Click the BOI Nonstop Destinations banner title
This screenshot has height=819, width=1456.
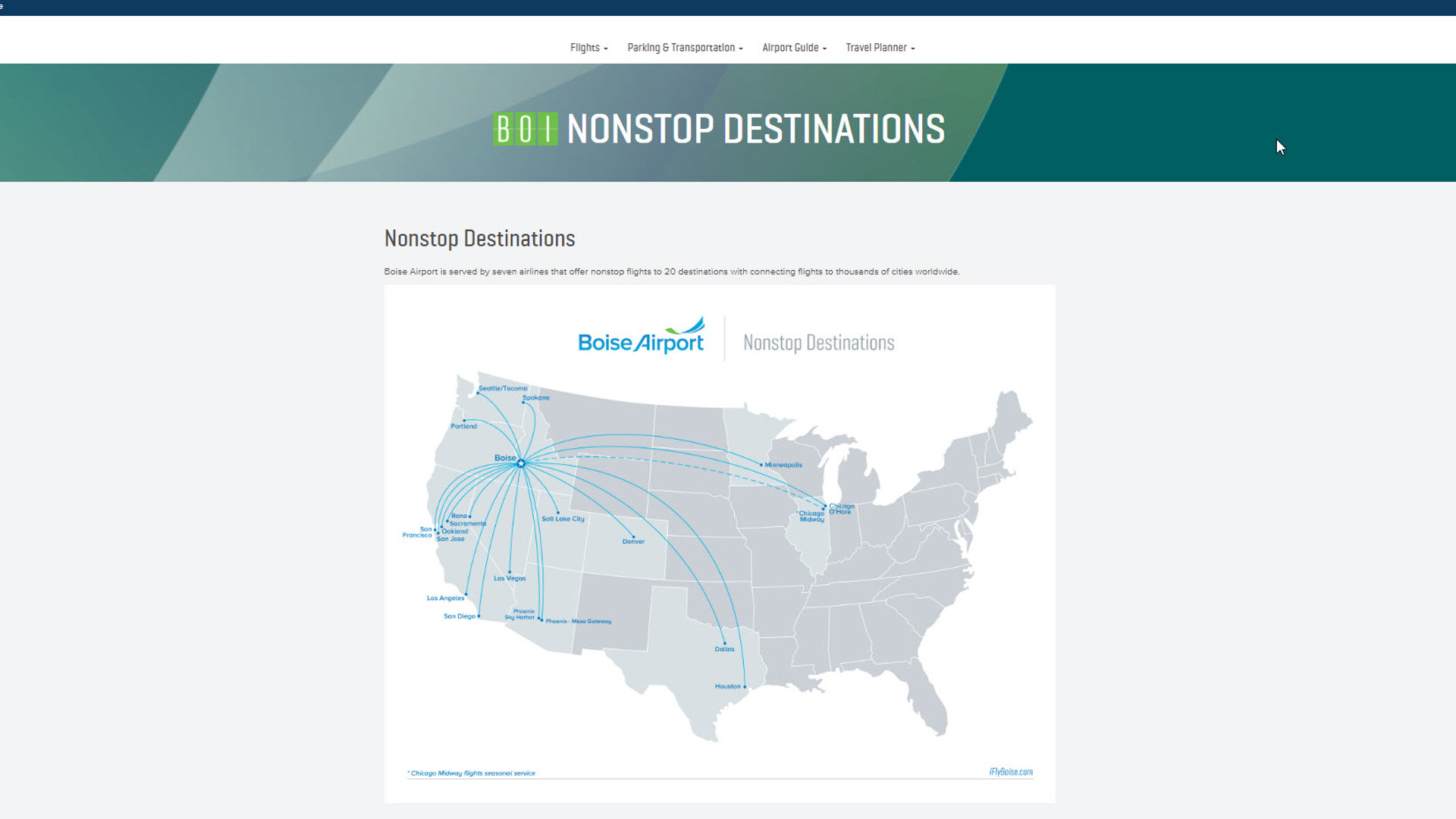point(719,129)
